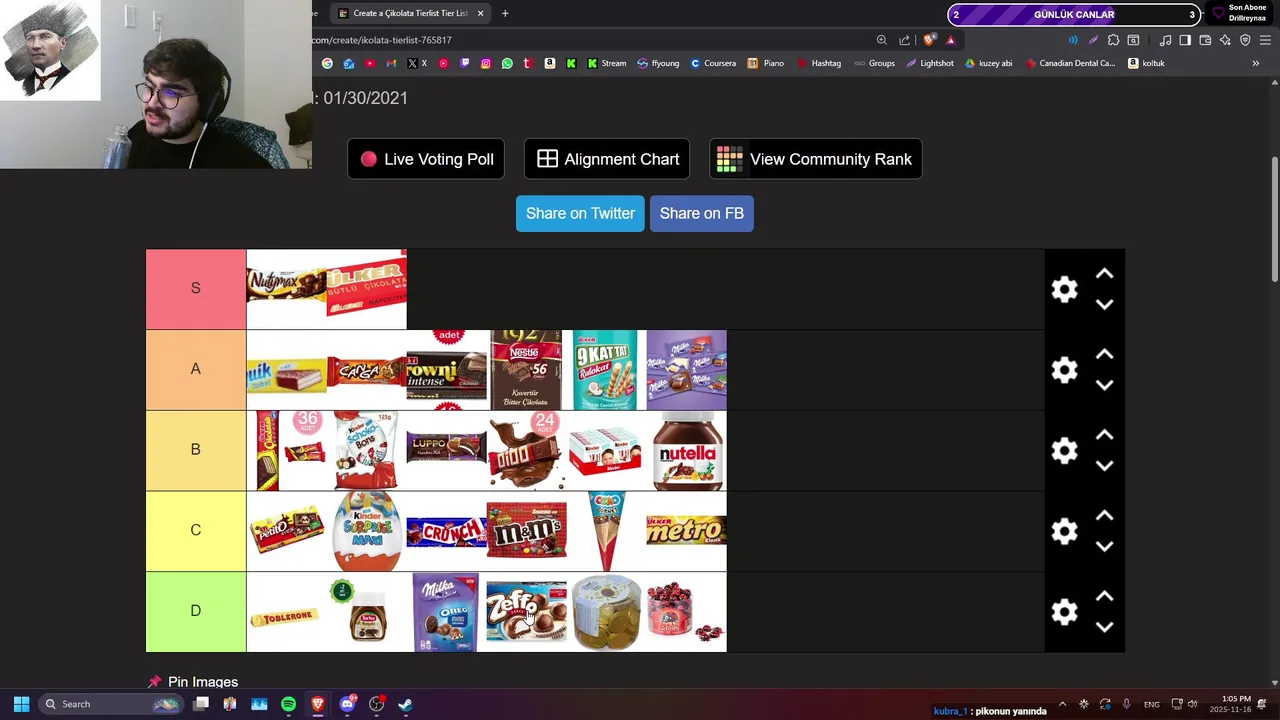Open Windows Start menu
Image resolution: width=1280 pixels, height=720 pixels.
pos(21,704)
